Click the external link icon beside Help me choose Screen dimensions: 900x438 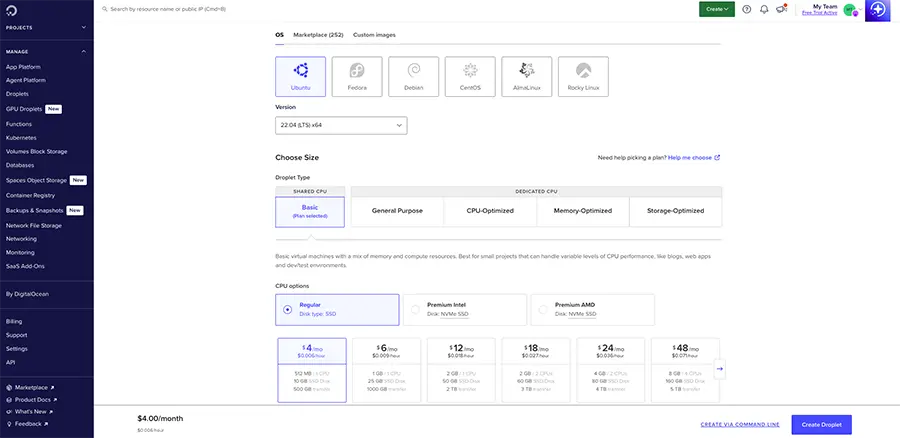click(x=717, y=157)
